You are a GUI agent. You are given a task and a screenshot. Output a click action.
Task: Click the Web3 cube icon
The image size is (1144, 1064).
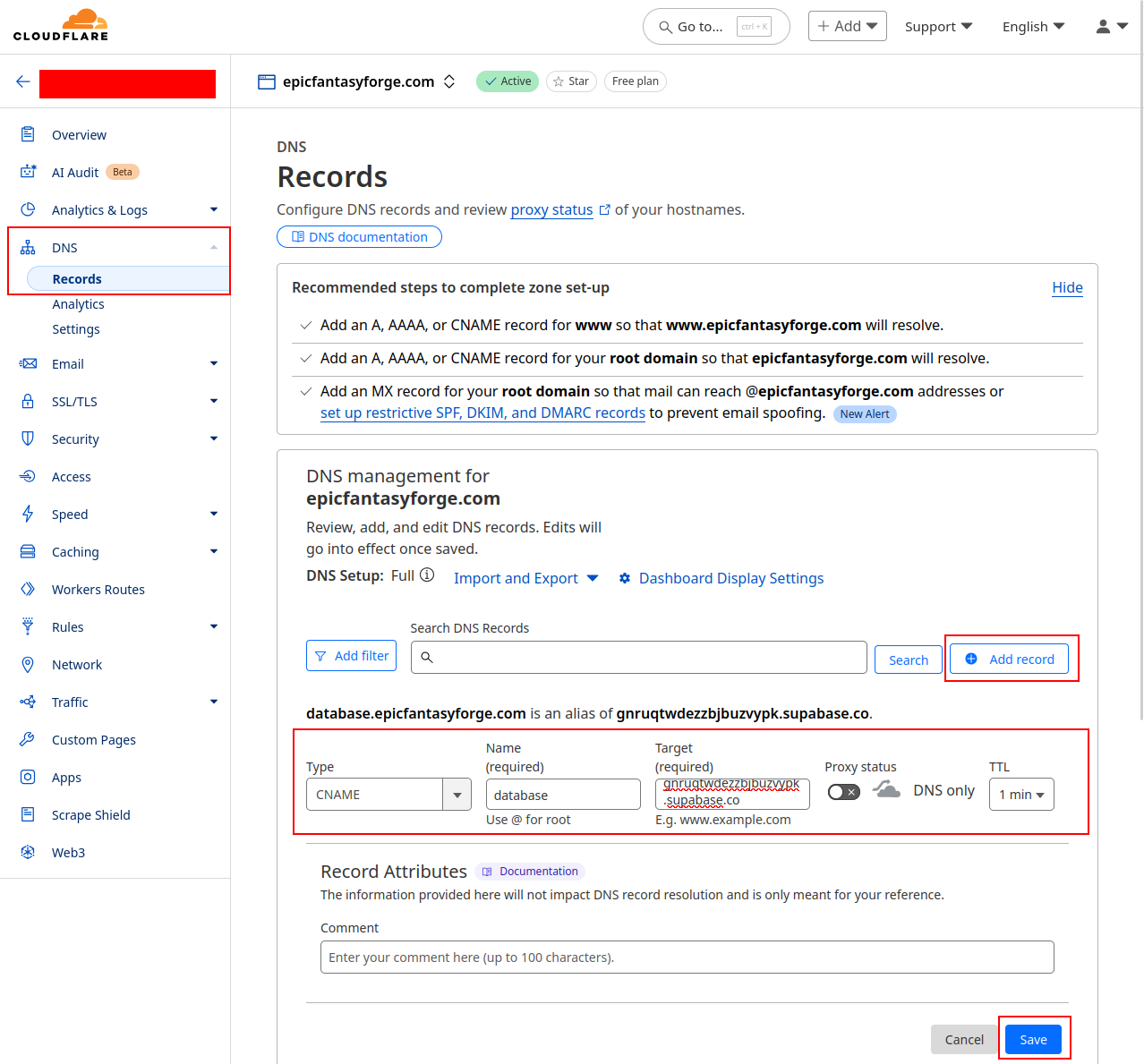pyautogui.click(x=28, y=852)
